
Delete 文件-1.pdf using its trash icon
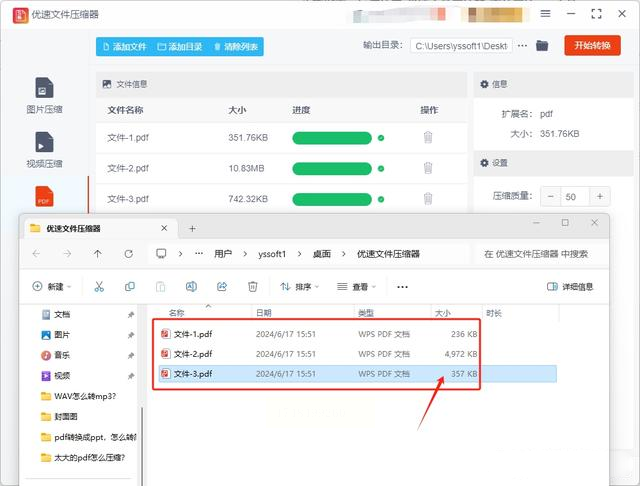[x=428, y=138]
